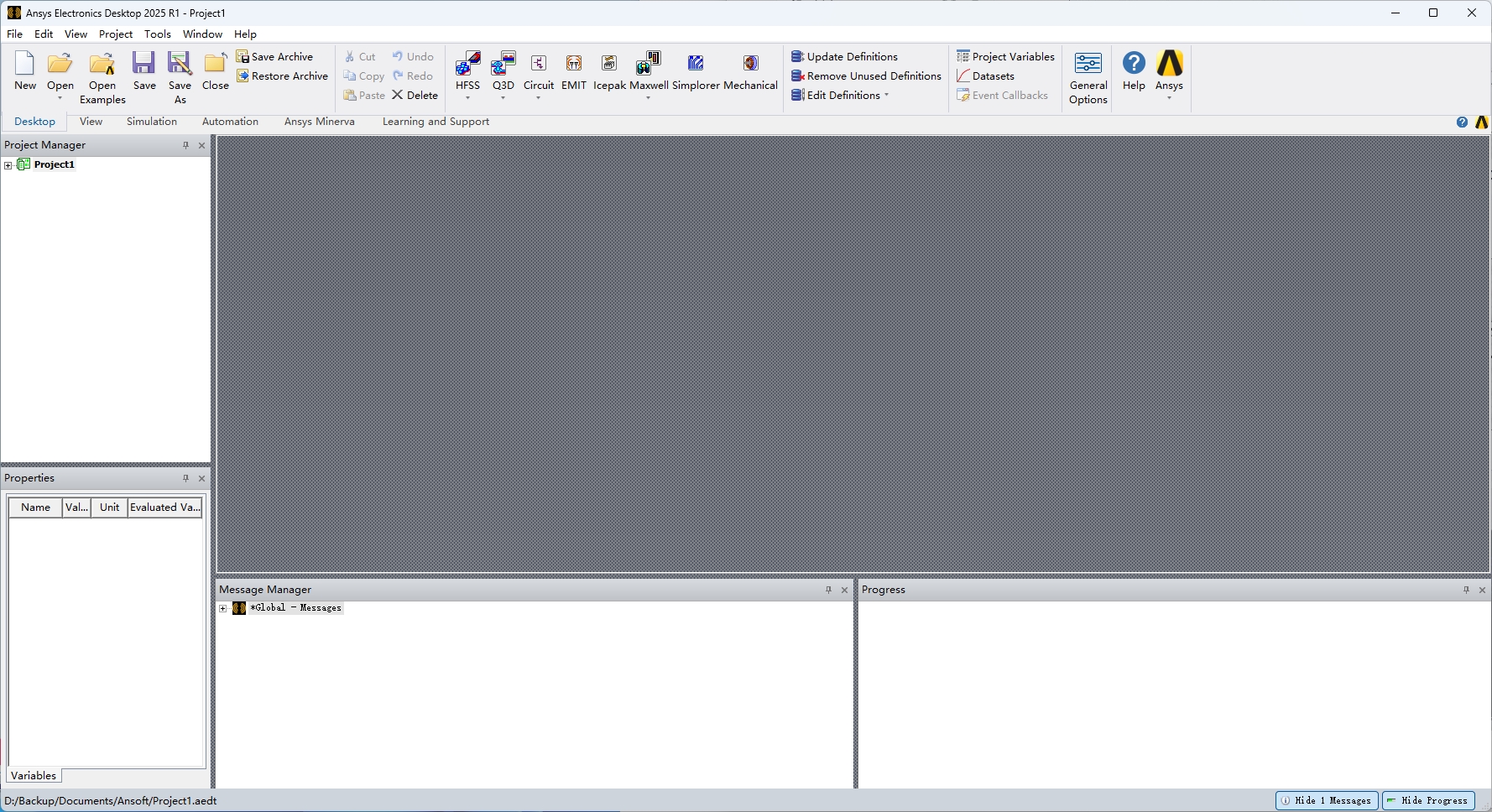Click the EMIT design icon
This screenshot has height=812, width=1492.
pyautogui.click(x=574, y=65)
